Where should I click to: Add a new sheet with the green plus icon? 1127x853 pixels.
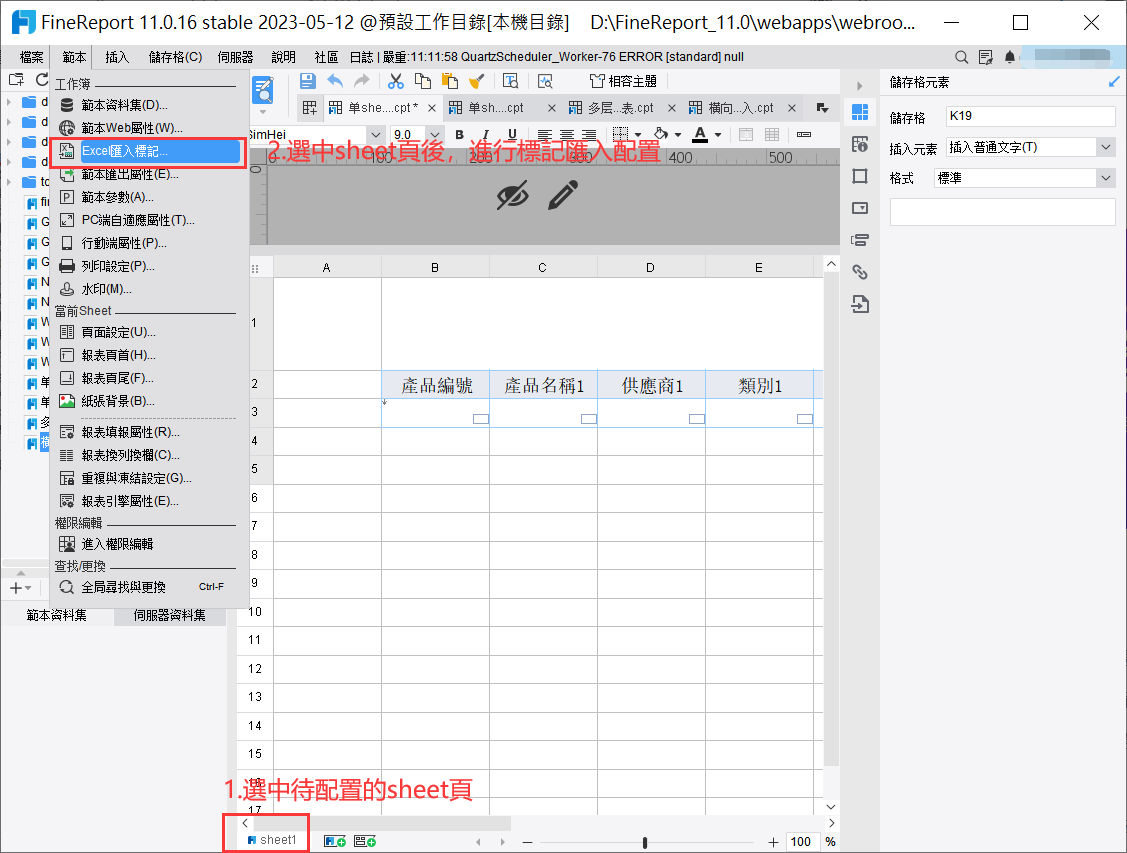335,841
